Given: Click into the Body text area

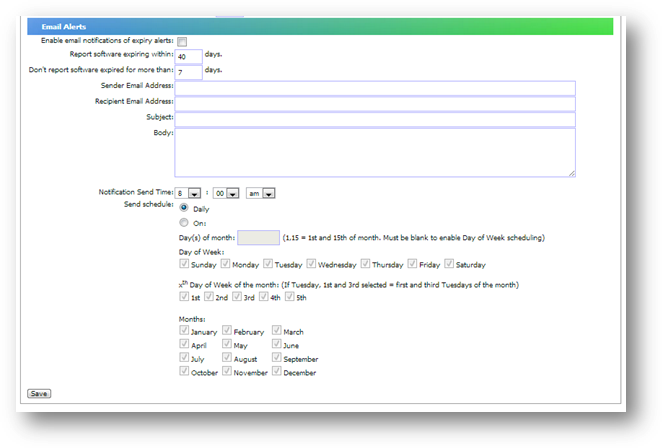Looking at the screenshot, I should click(375, 152).
